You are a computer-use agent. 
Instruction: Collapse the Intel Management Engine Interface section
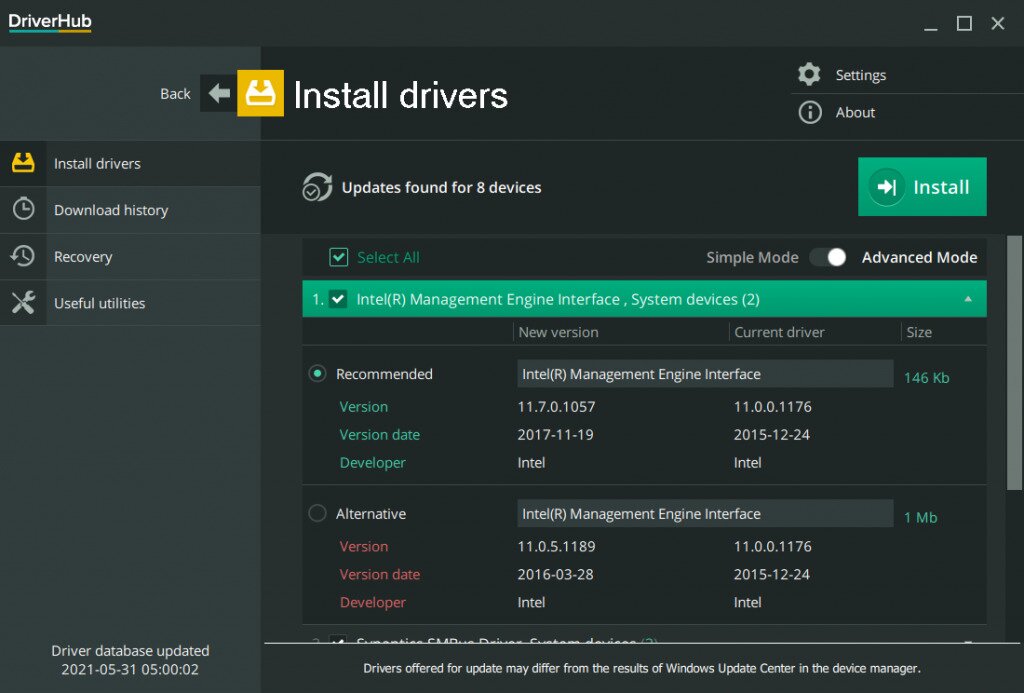(x=966, y=298)
